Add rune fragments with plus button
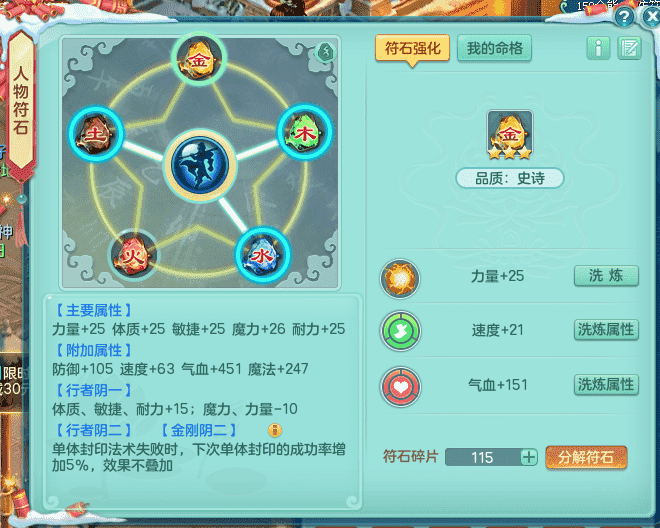The height and width of the screenshot is (528, 660). coord(529,457)
